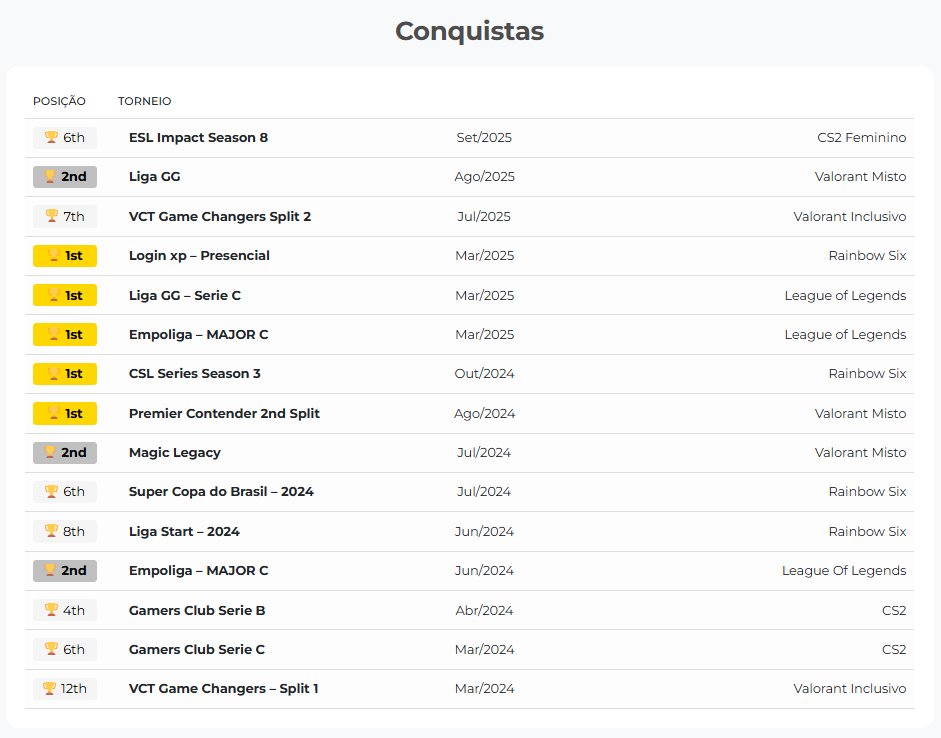The width and height of the screenshot is (941, 738).
Task: Click 1st label in CSL Series Season 3 row
Action: click(x=74, y=373)
